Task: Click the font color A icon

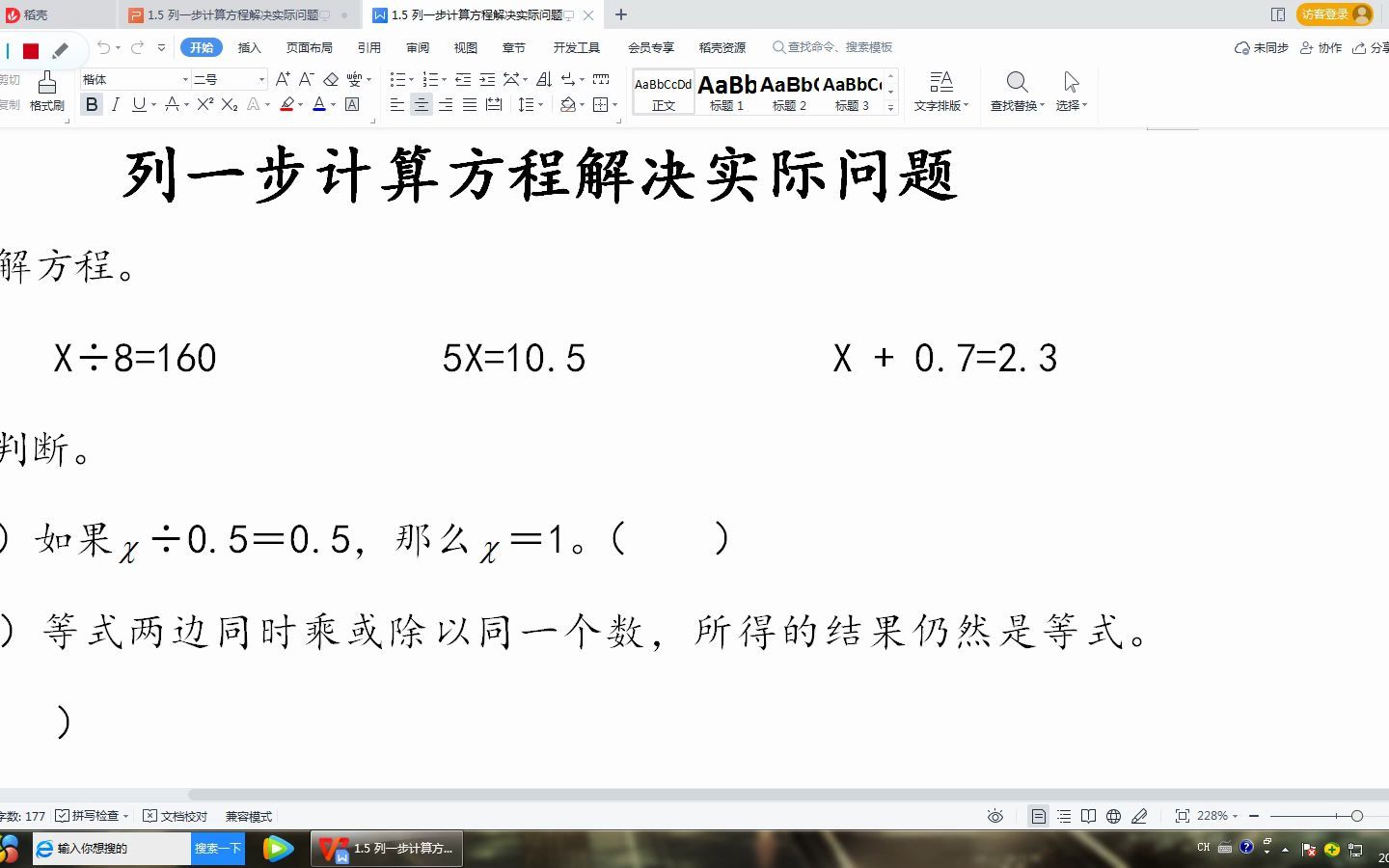Action: point(319,104)
